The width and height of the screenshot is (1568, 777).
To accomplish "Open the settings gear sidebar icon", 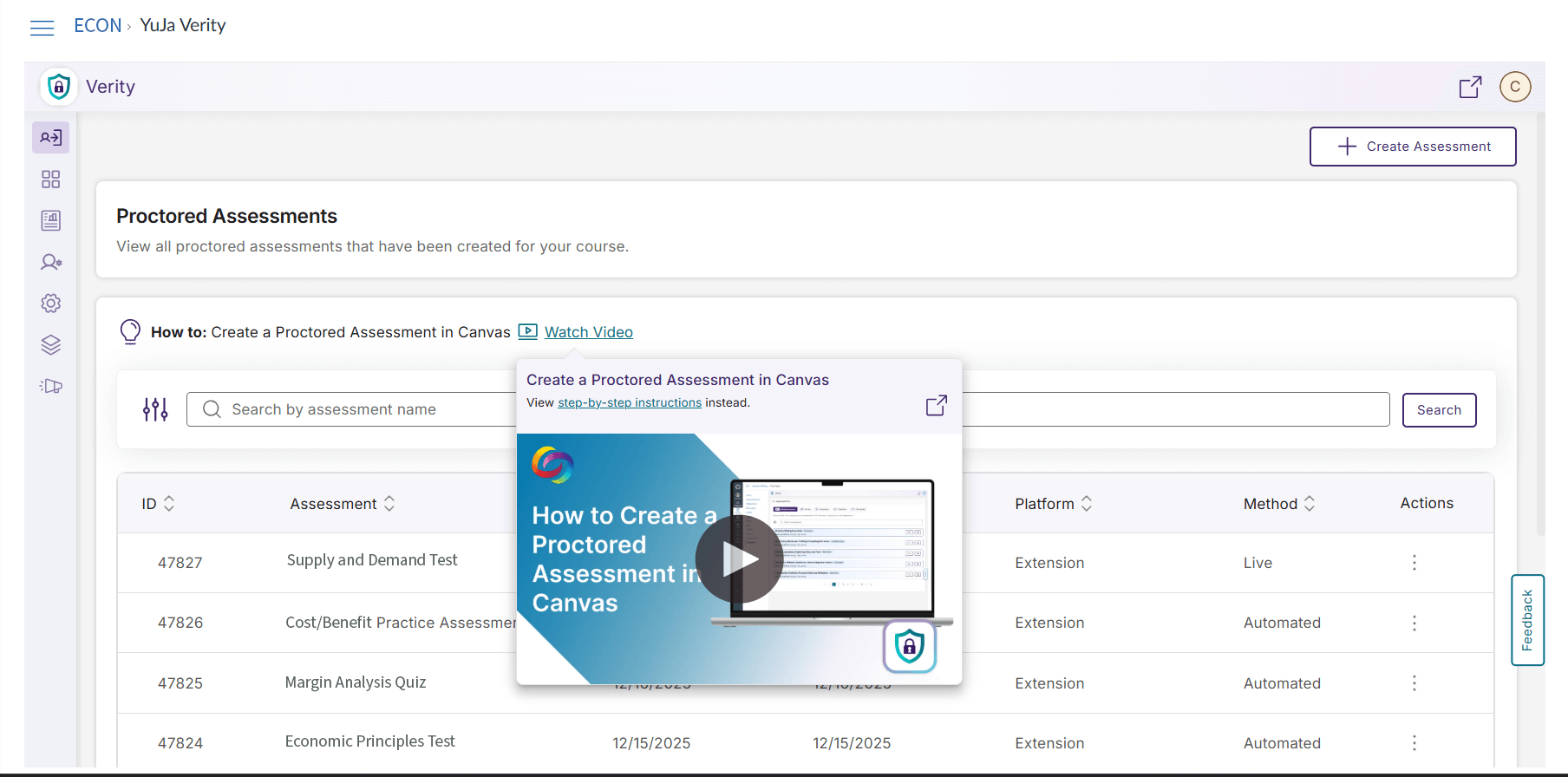I will tap(51, 304).
